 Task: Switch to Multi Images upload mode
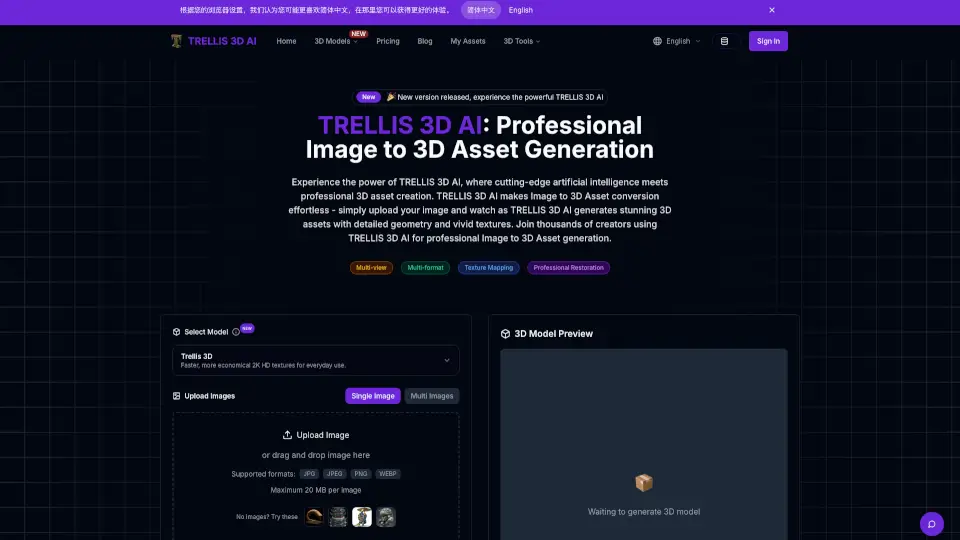[432, 396]
